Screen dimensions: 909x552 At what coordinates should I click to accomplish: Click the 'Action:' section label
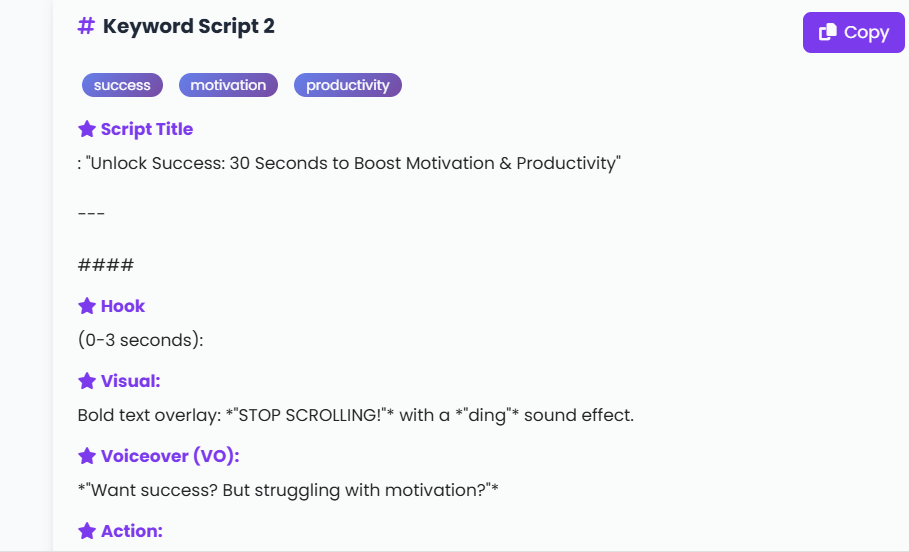[x=132, y=531]
